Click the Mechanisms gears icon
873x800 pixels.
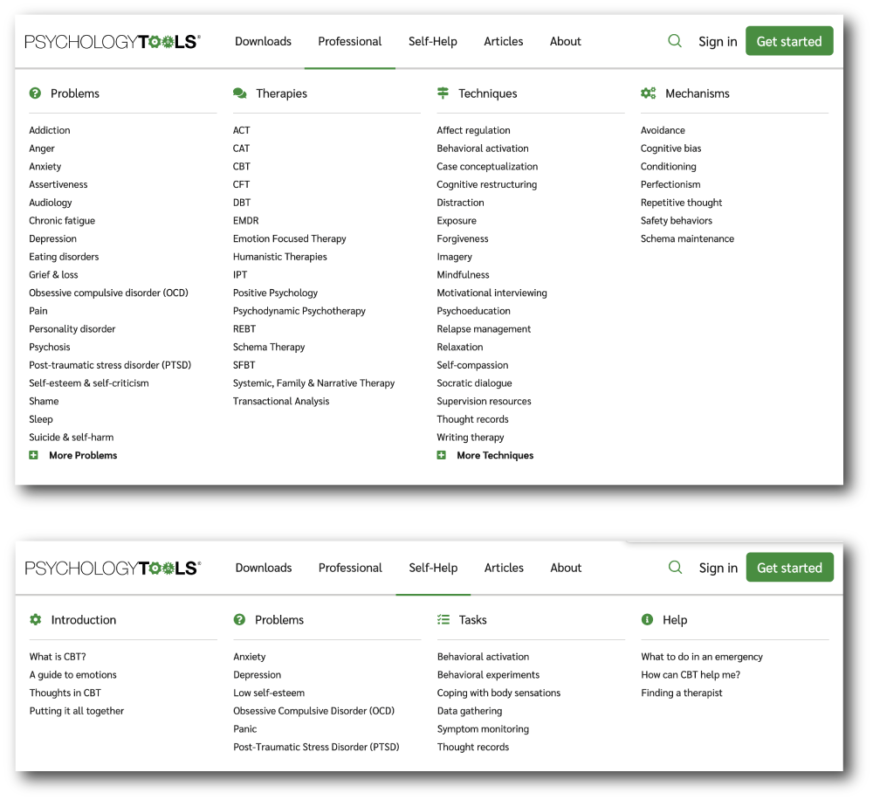point(648,93)
